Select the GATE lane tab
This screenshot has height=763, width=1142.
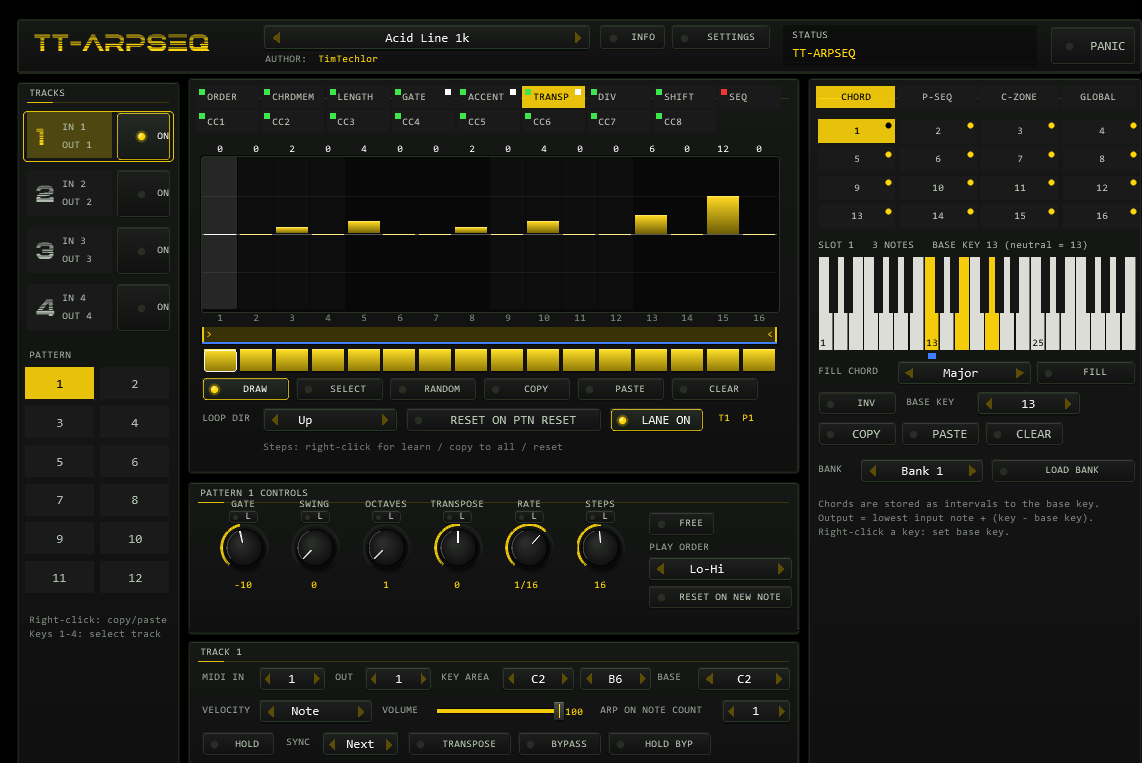point(423,97)
